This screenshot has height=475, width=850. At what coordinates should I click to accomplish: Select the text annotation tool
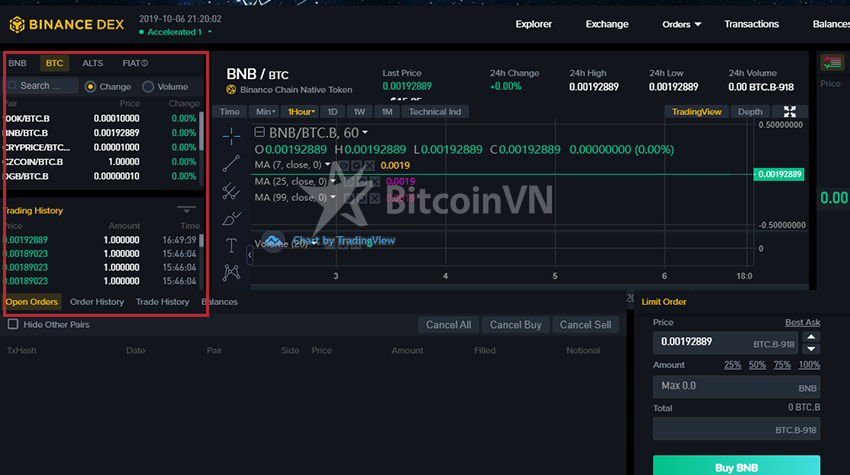tap(231, 245)
